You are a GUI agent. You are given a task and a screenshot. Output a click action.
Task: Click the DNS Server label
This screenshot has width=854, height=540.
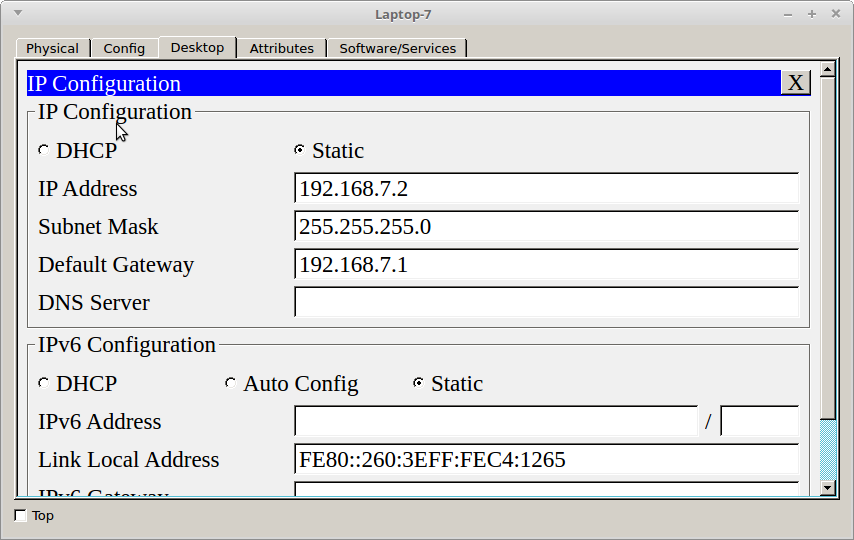tap(94, 303)
